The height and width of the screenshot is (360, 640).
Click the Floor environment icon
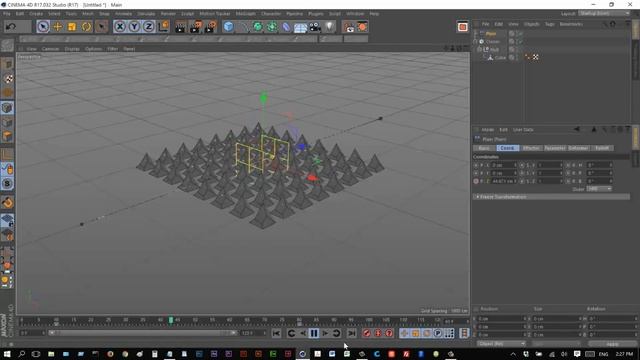(300, 27)
